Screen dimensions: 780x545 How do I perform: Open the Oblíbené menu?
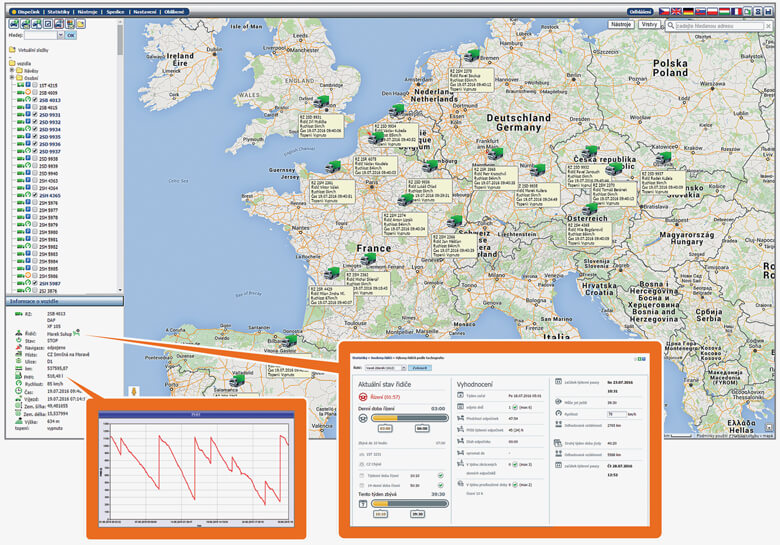pyautogui.click(x=174, y=11)
